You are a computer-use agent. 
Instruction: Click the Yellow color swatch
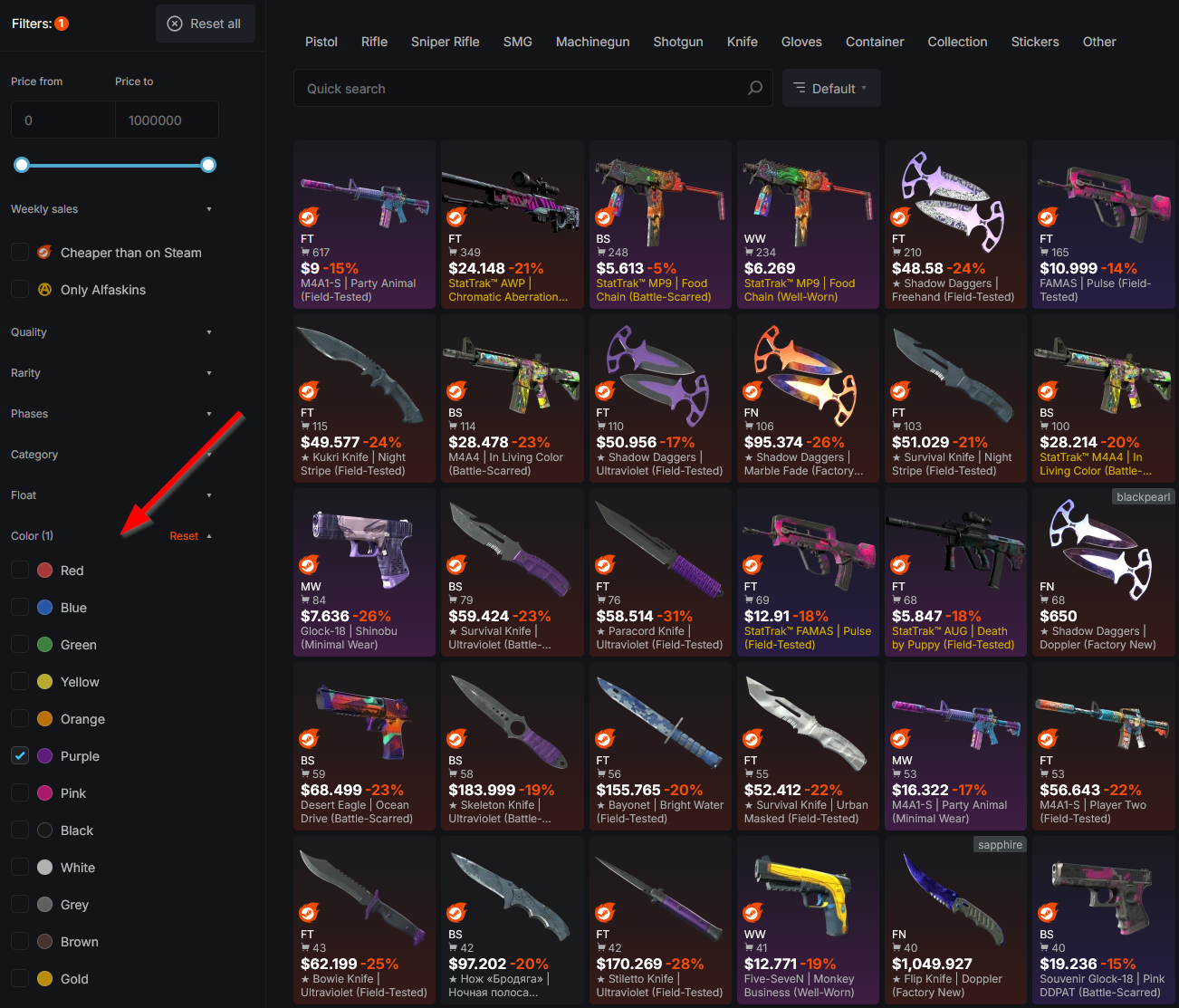(44, 681)
